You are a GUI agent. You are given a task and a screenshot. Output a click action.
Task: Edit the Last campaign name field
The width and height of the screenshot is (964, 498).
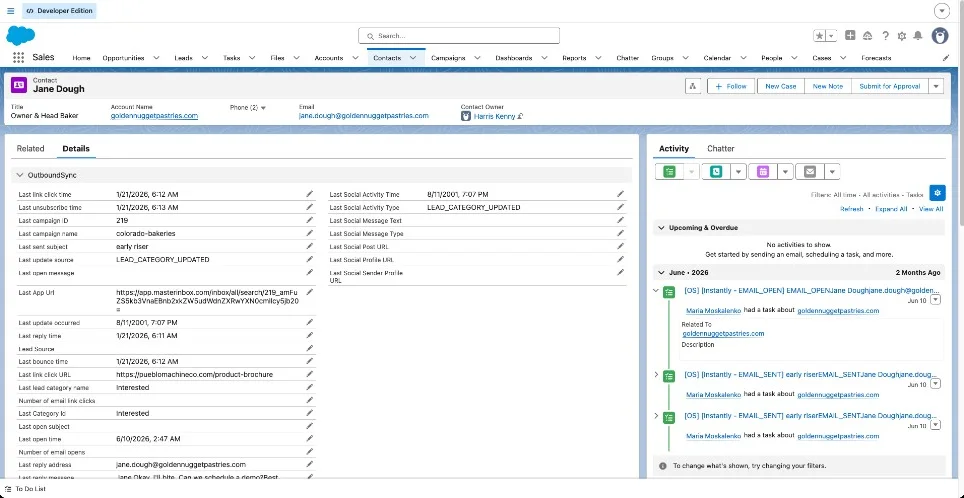(x=310, y=234)
